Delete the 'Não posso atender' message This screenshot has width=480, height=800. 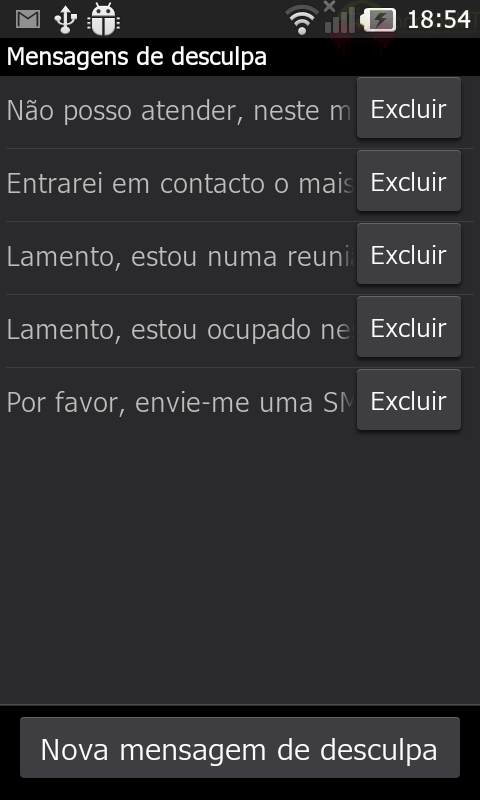[x=409, y=108]
